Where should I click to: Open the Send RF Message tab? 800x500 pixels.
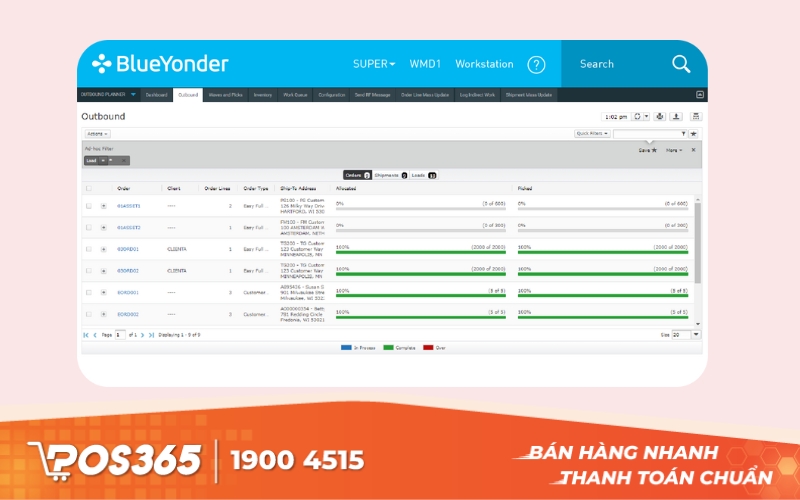click(372, 95)
